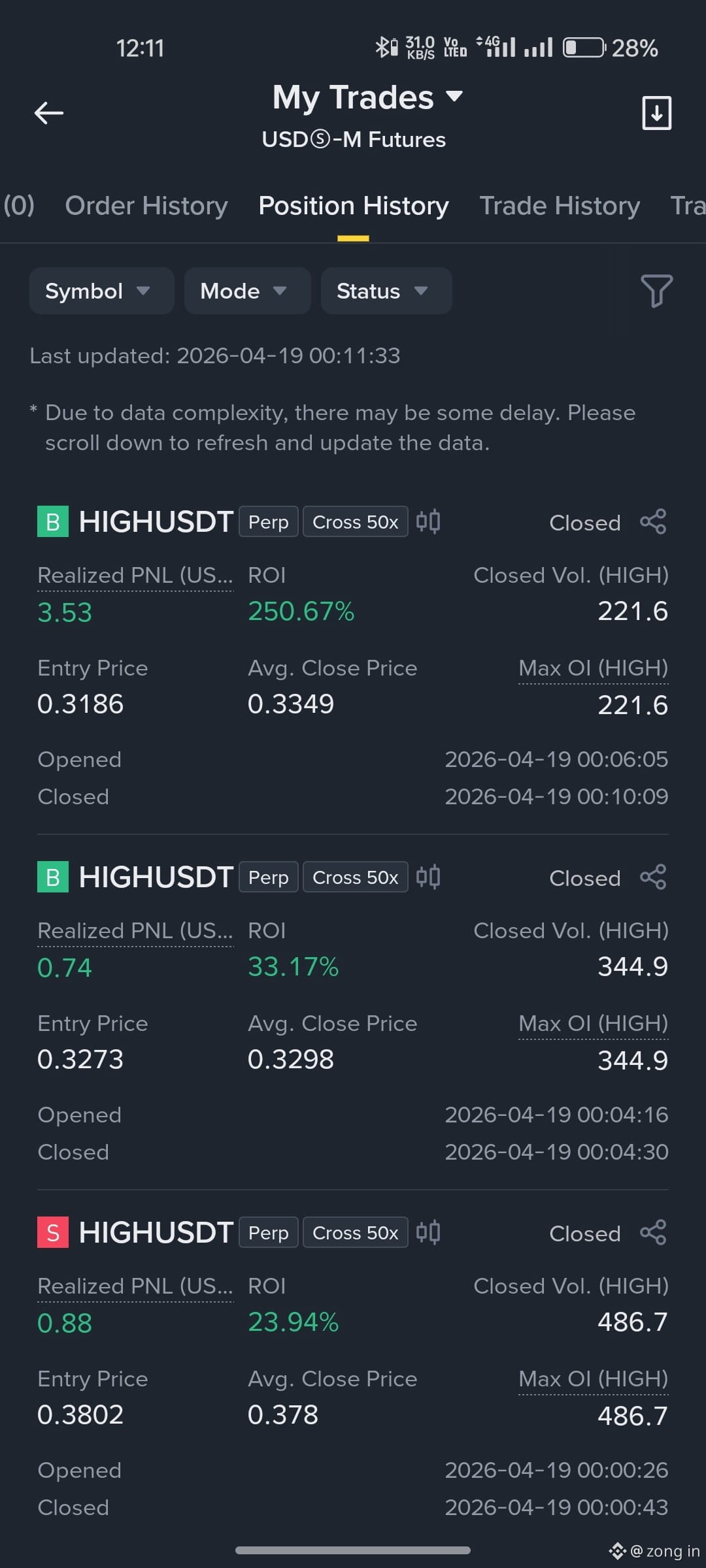Switch to the Order History tab
This screenshot has width=706, height=1568.
click(x=146, y=206)
